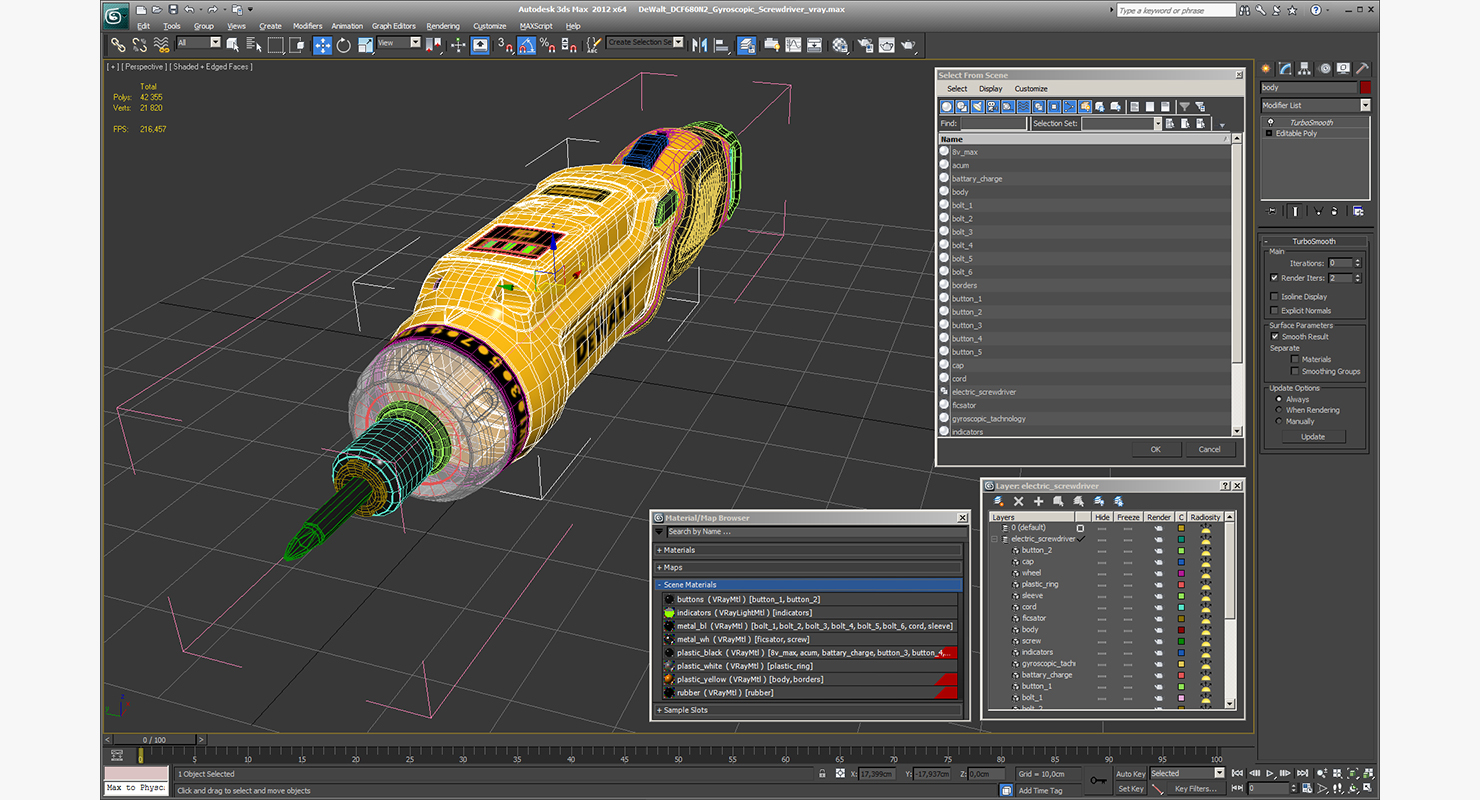The height and width of the screenshot is (800, 1480).
Task: Enable the Isoline Display checkbox
Action: click(x=1274, y=297)
